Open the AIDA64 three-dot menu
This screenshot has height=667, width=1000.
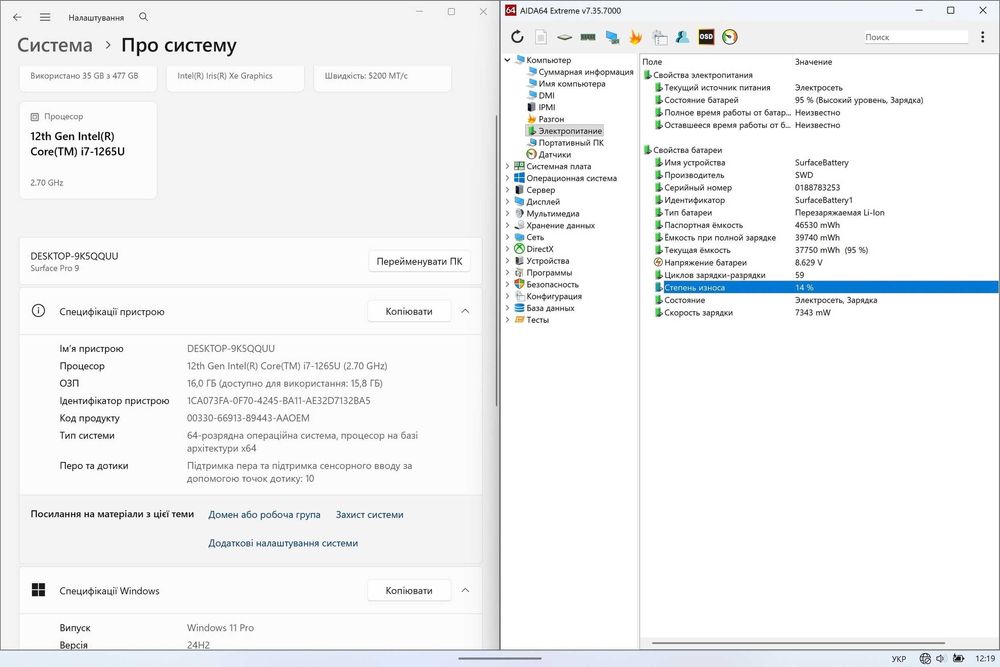point(982,37)
